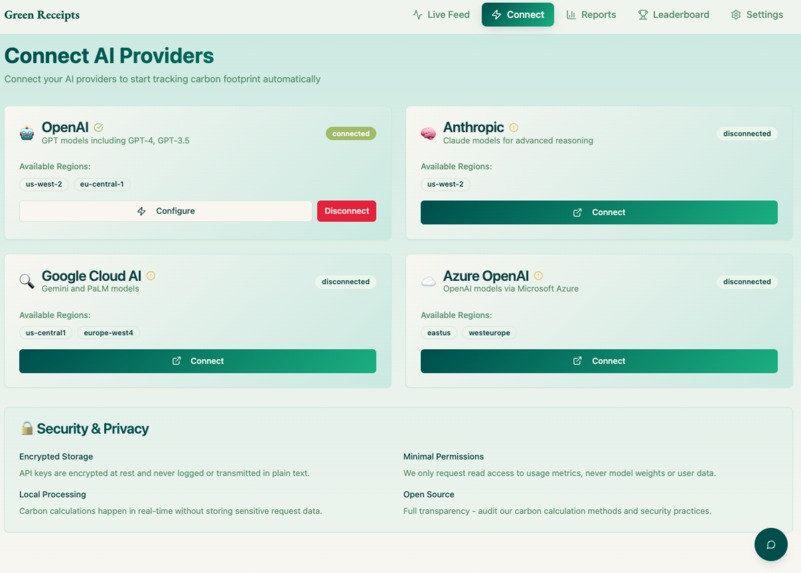Click the Azure OpenAI disconnected badge

(747, 281)
